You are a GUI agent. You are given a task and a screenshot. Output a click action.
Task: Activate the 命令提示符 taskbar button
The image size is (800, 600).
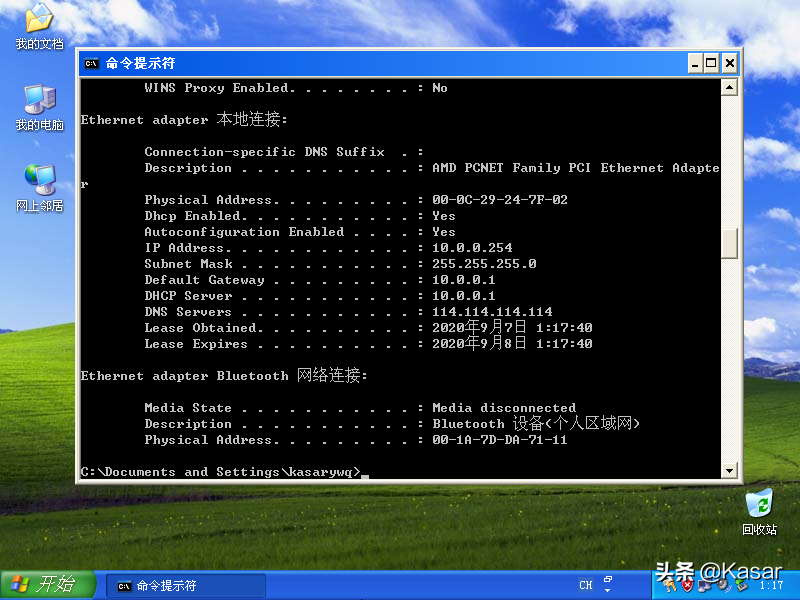(186, 585)
